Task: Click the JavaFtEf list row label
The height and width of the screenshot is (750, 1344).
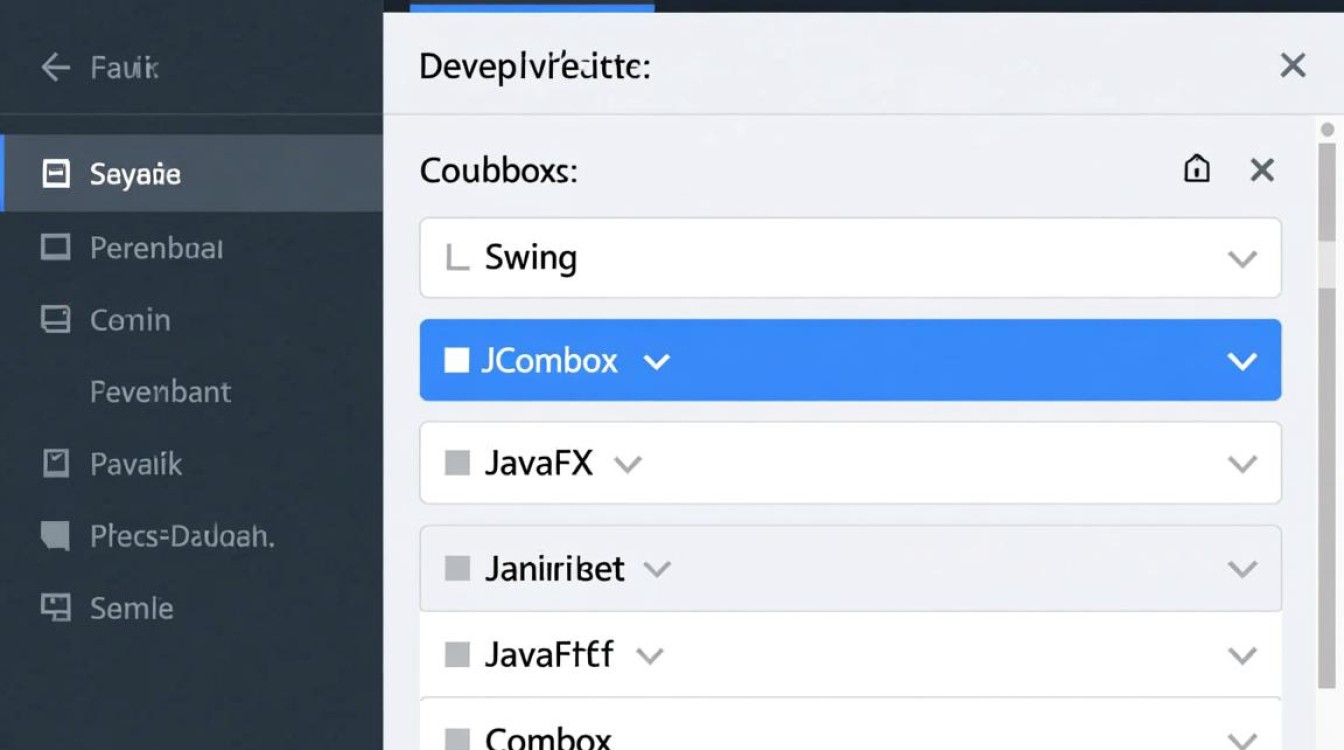Action: (549, 655)
